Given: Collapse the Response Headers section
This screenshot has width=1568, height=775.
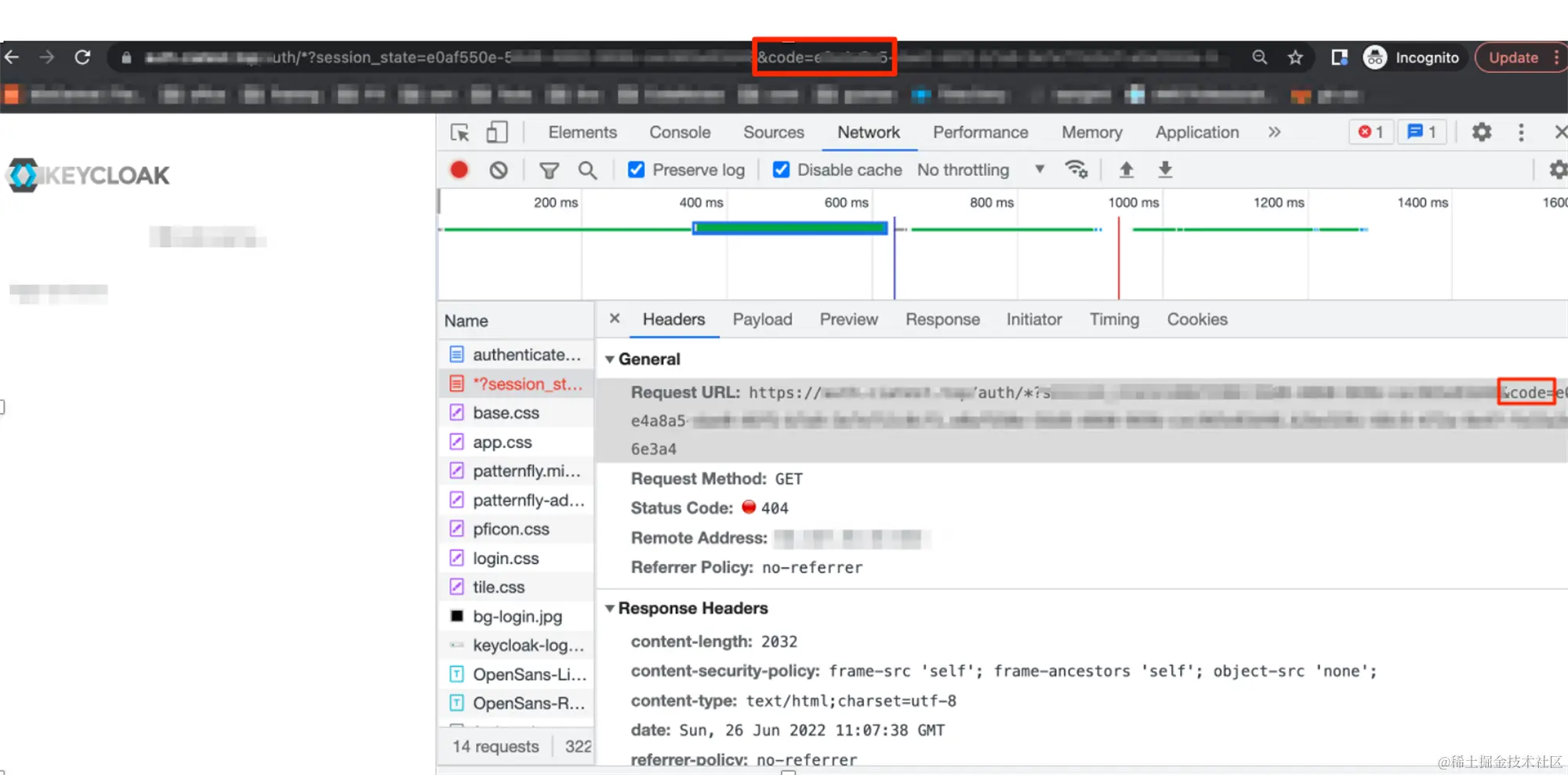Looking at the screenshot, I should click(609, 609).
